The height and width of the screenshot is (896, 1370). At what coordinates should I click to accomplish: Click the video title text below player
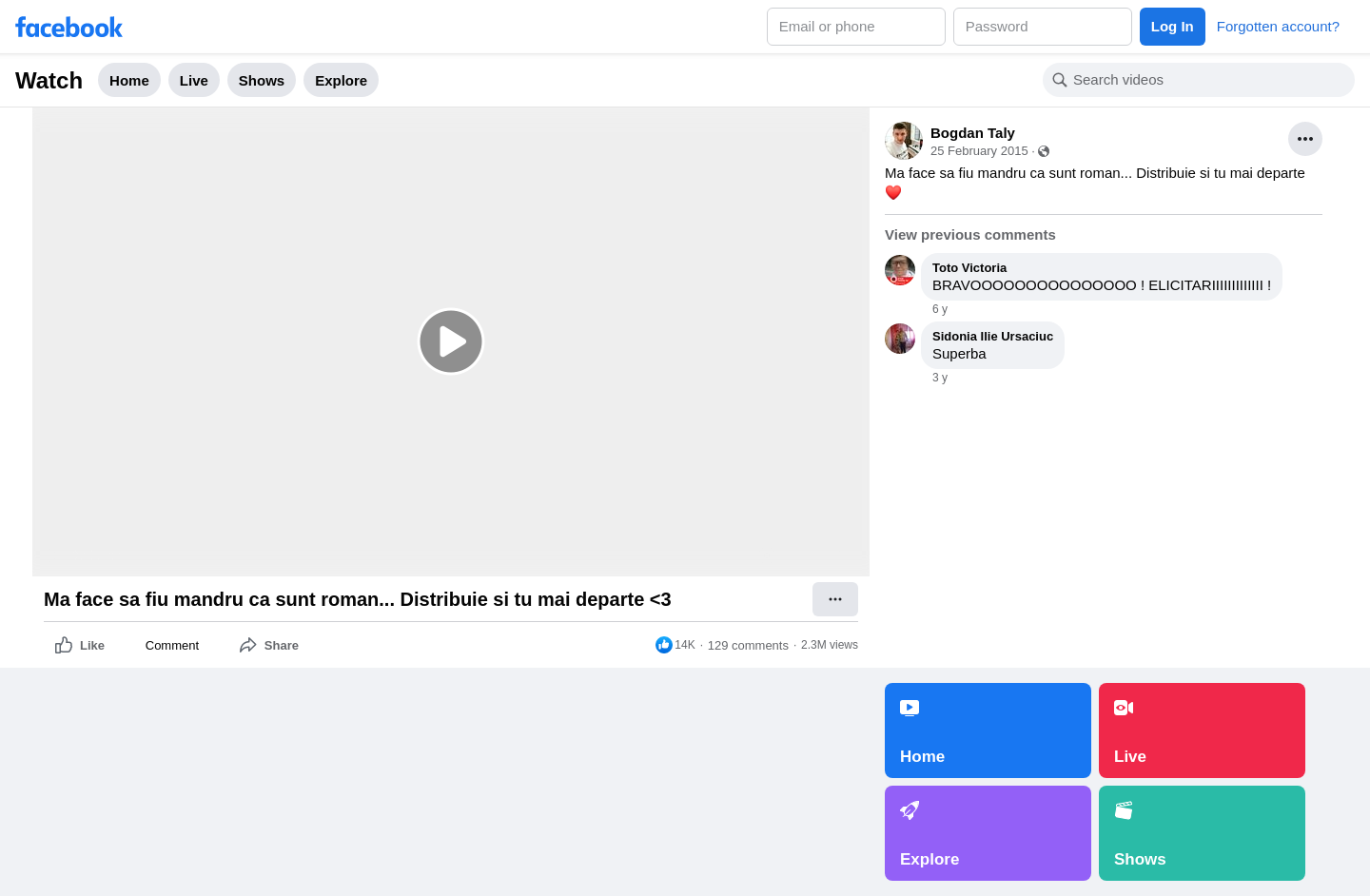coord(358,599)
